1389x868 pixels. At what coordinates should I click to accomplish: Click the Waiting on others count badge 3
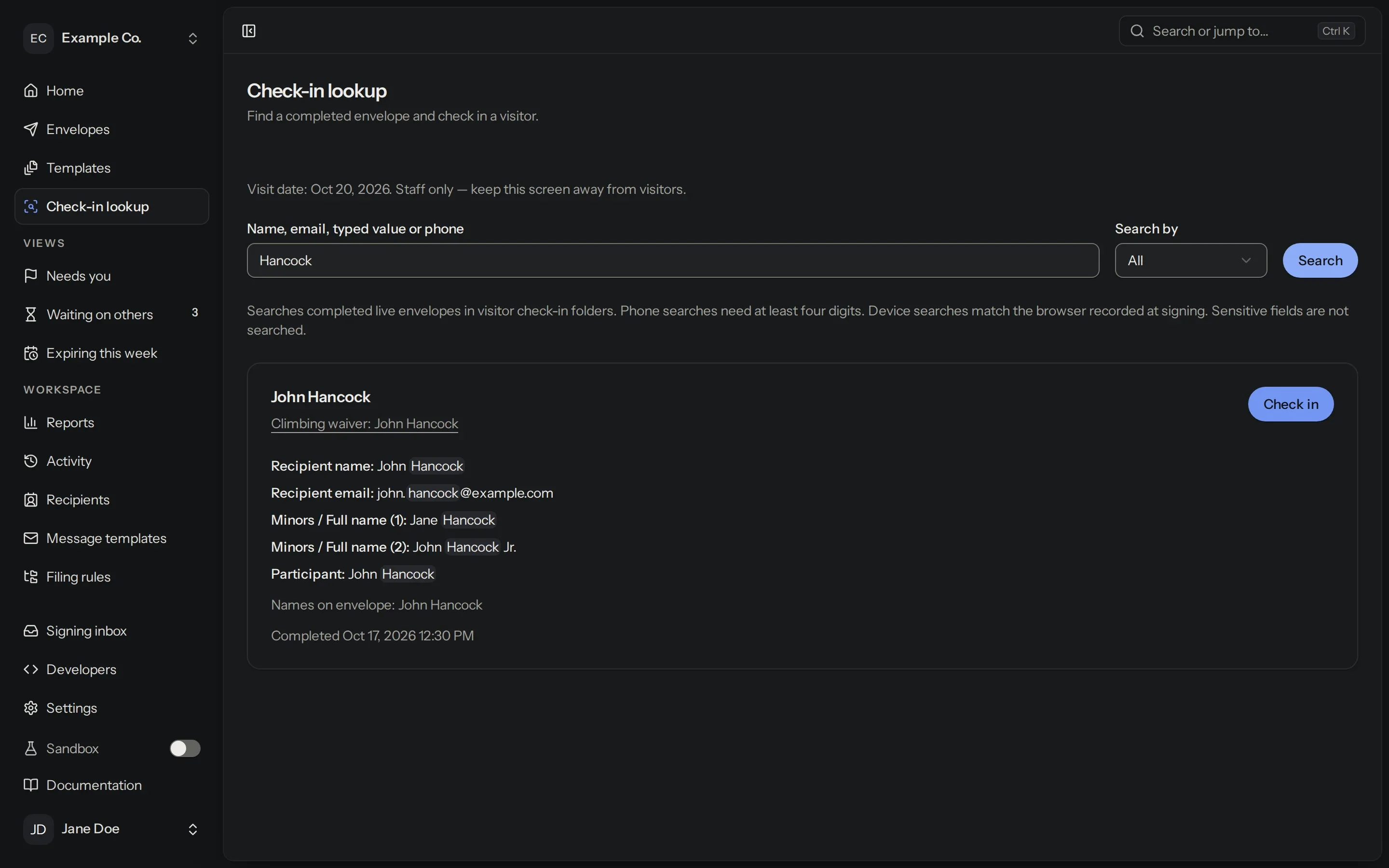click(194, 313)
